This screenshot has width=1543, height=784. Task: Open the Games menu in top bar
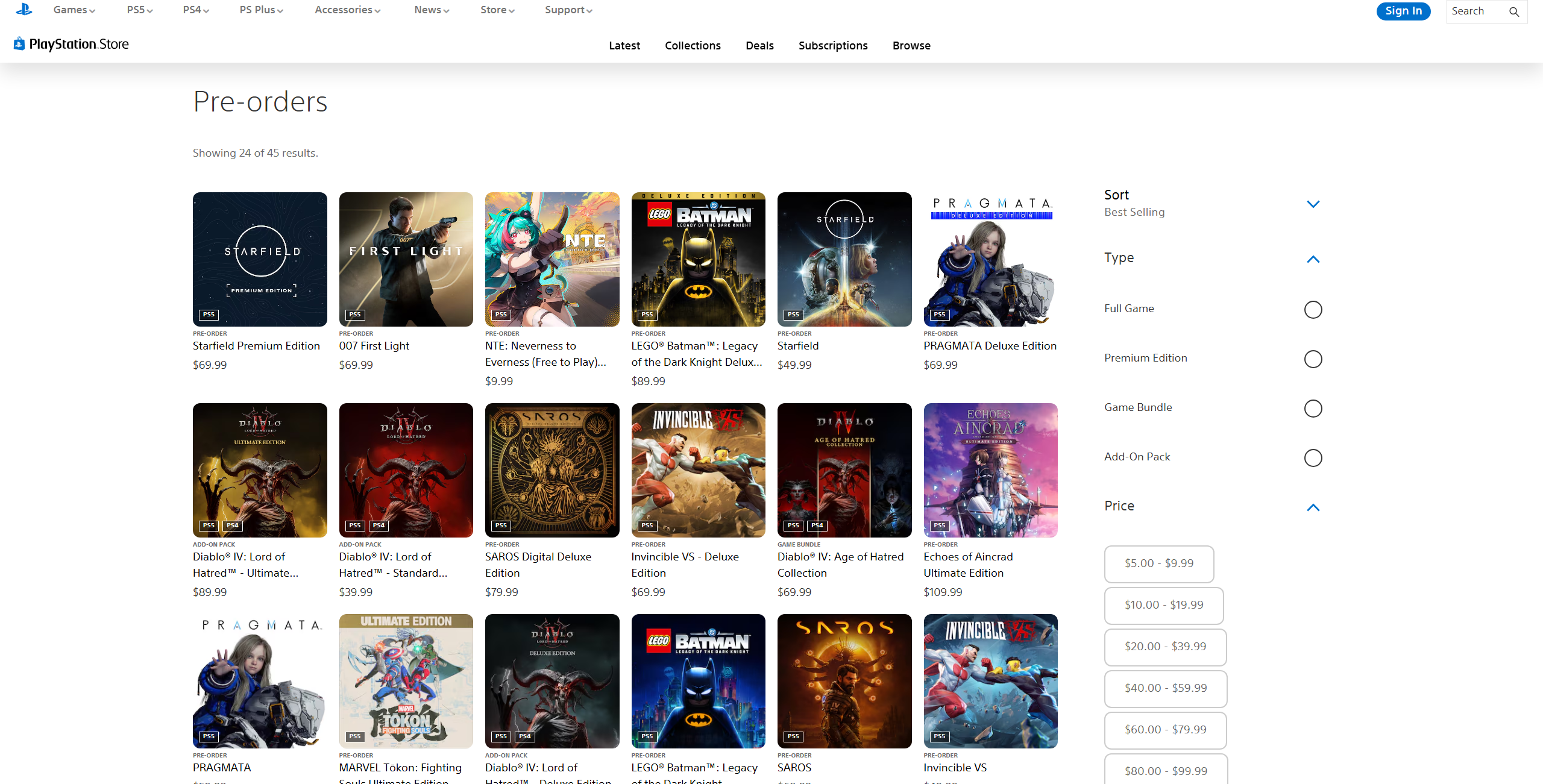coord(74,10)
